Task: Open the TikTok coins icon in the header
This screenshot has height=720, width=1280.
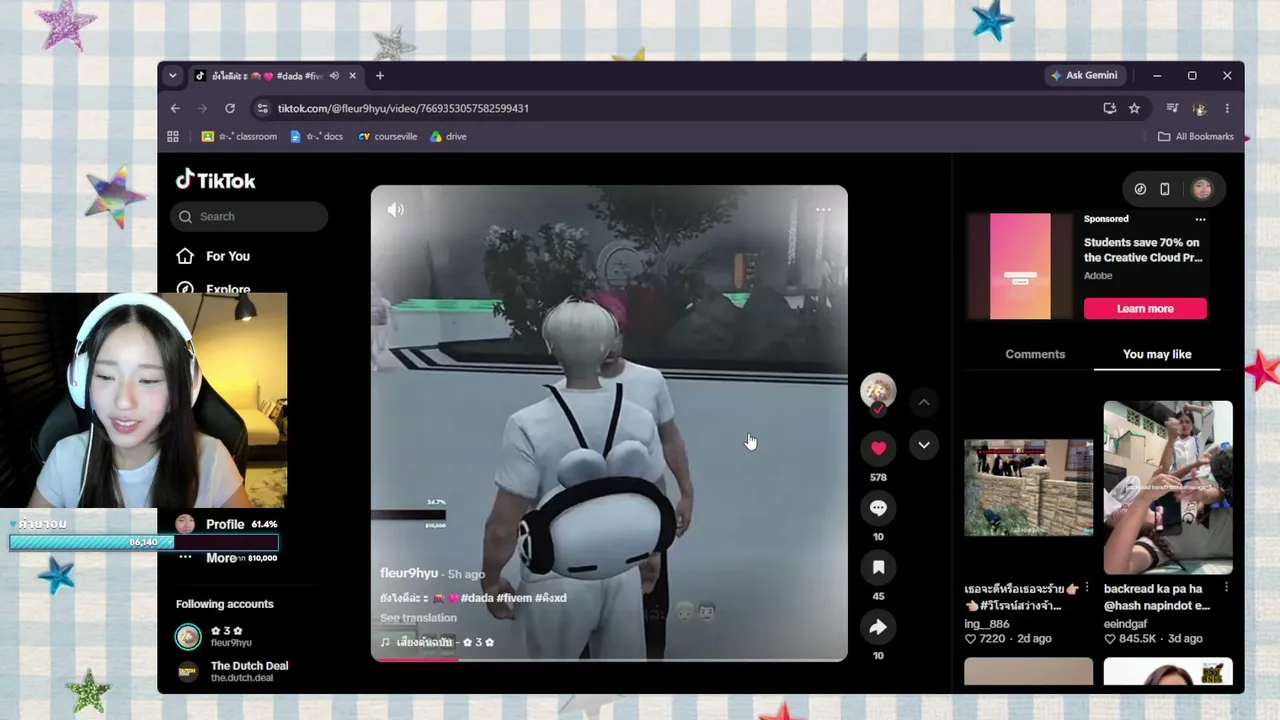Action: tap(1140, 189)
